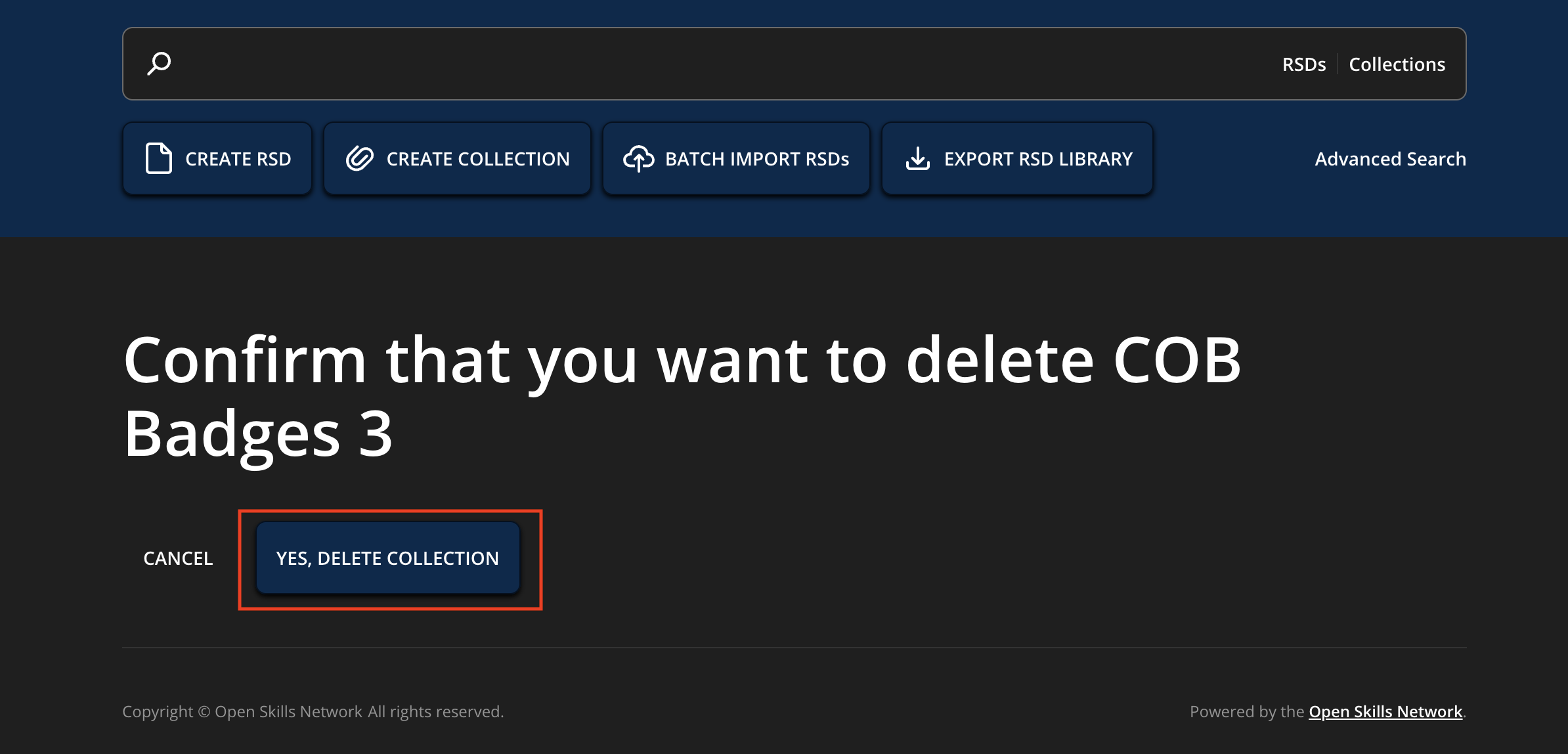Image resolution: width=1568 pixels, height=754 pixels.
Task: Click the magnifying glass search icon
Action: pos(159,64)
